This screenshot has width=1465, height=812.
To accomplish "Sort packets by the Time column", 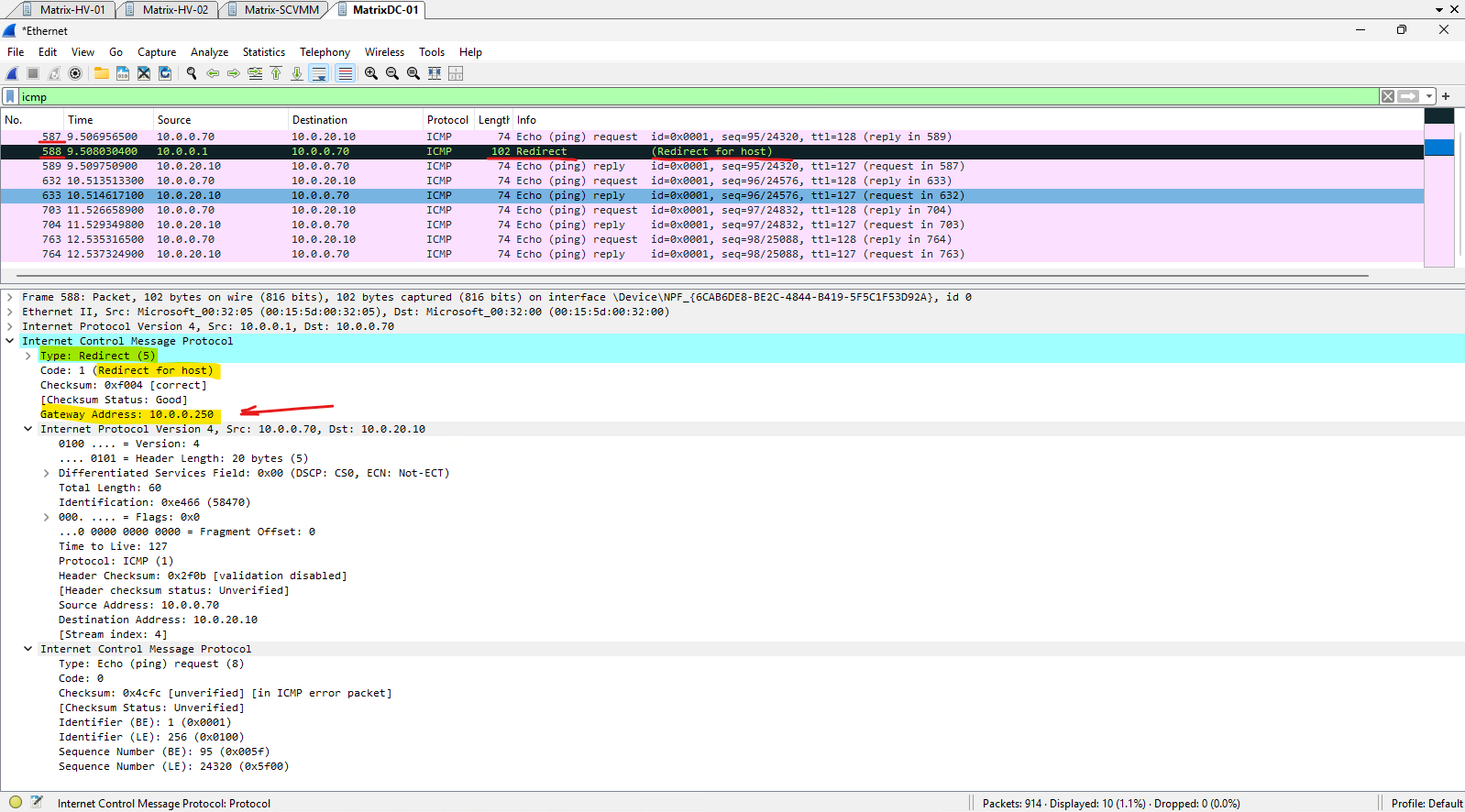I will pos(108,120).
